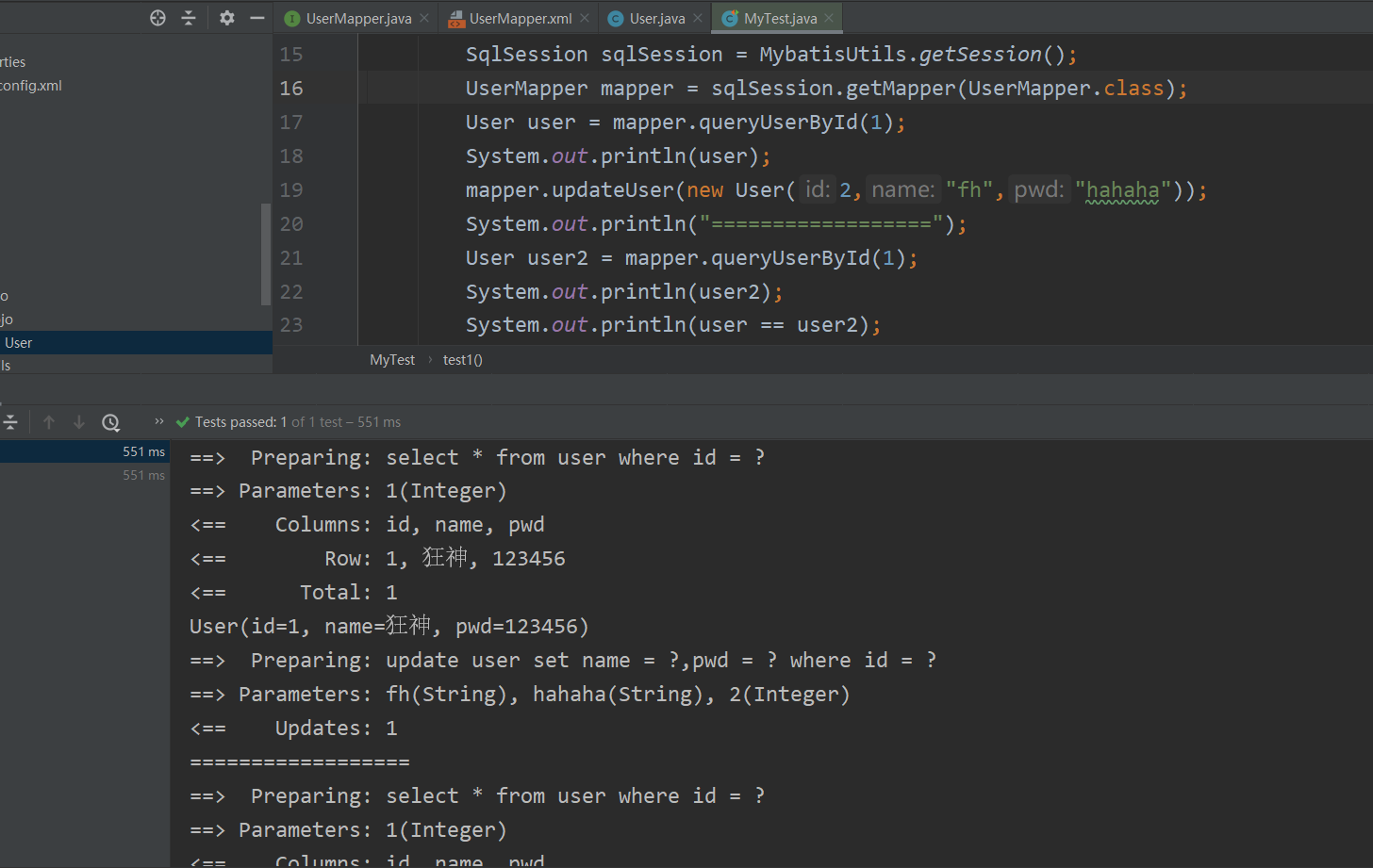Click line number 23 in gutter
Image resolution: width=1373 pixels, height=868 pixels.
click(x=291, y=325)
